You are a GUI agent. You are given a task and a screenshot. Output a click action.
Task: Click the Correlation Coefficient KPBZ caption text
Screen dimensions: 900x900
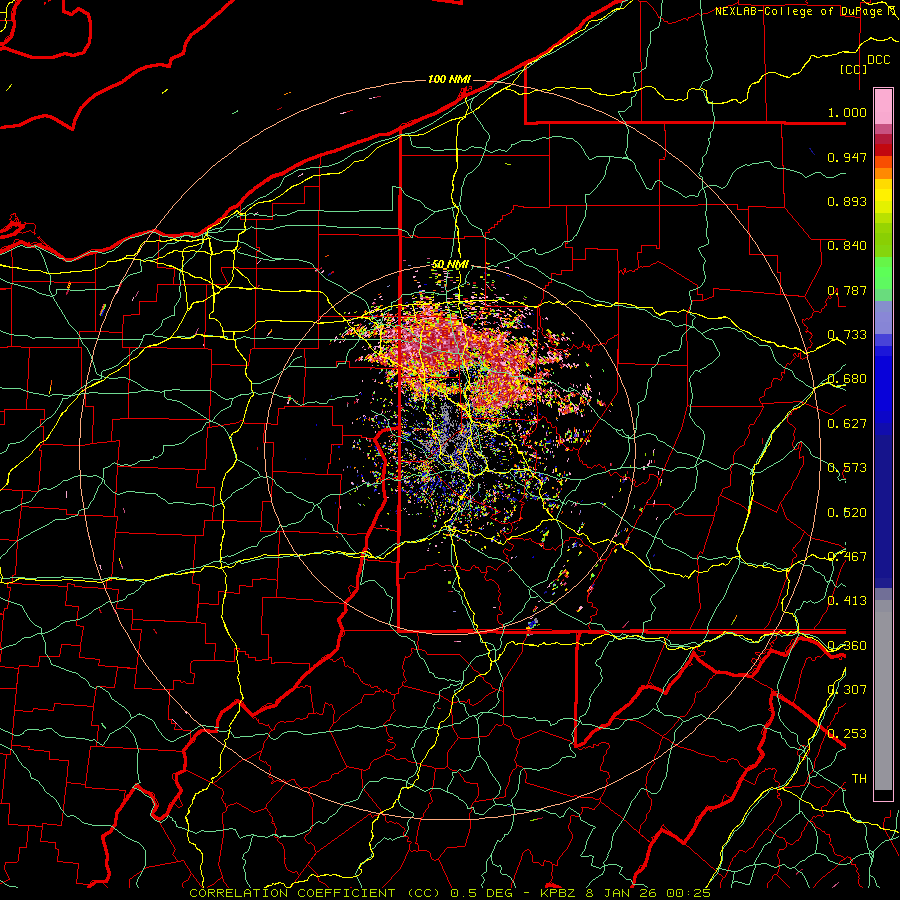[x=450, y=893]
